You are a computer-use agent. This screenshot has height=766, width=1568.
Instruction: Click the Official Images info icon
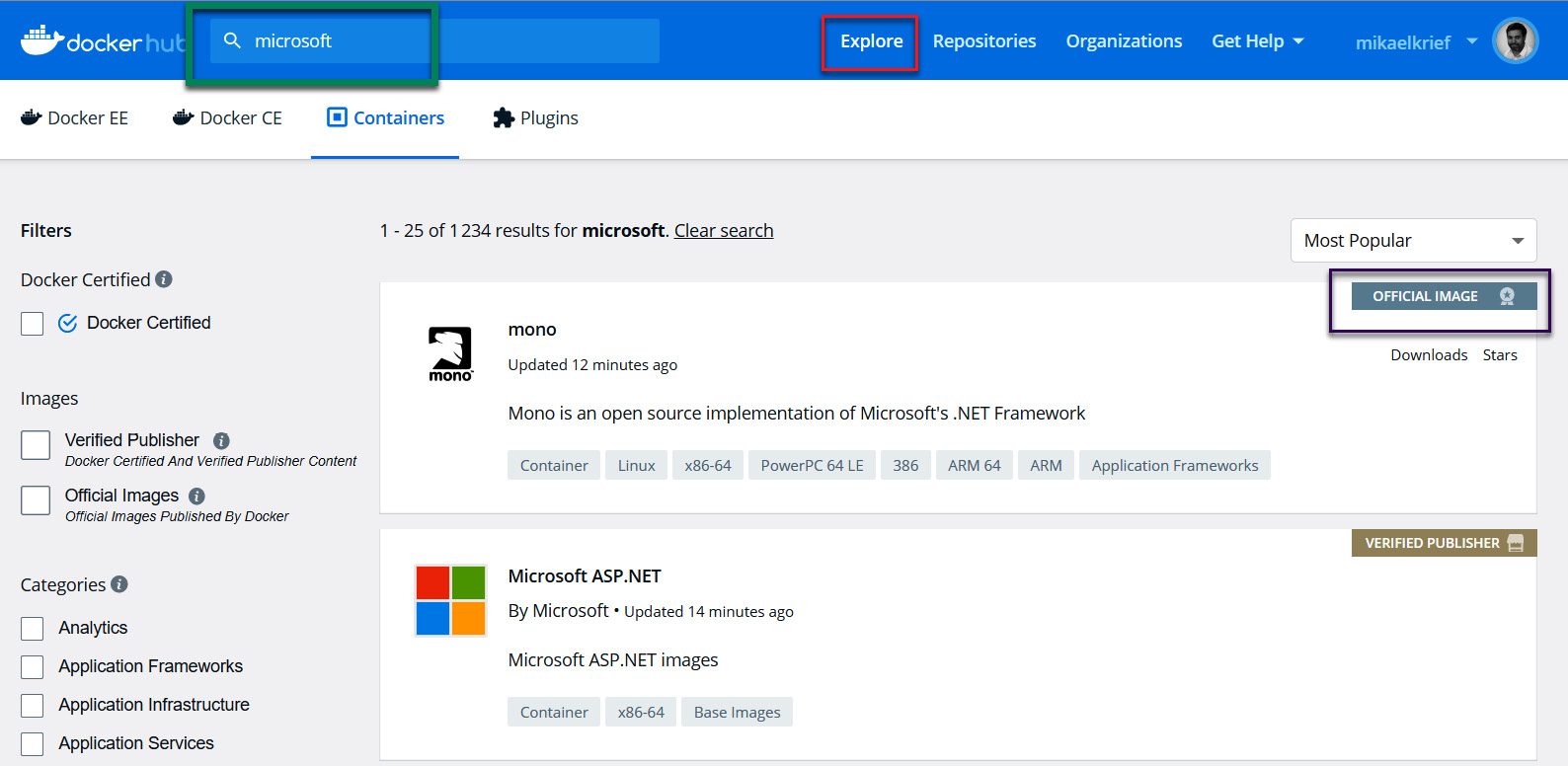point(196,496)
